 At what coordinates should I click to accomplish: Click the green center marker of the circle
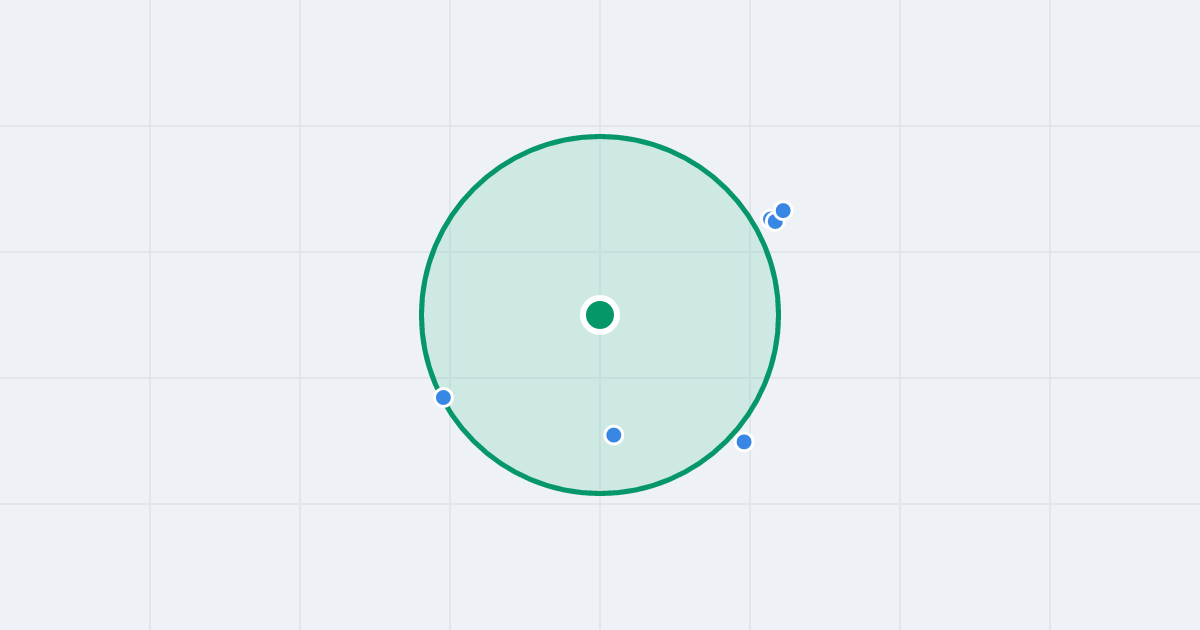(600, 315)
